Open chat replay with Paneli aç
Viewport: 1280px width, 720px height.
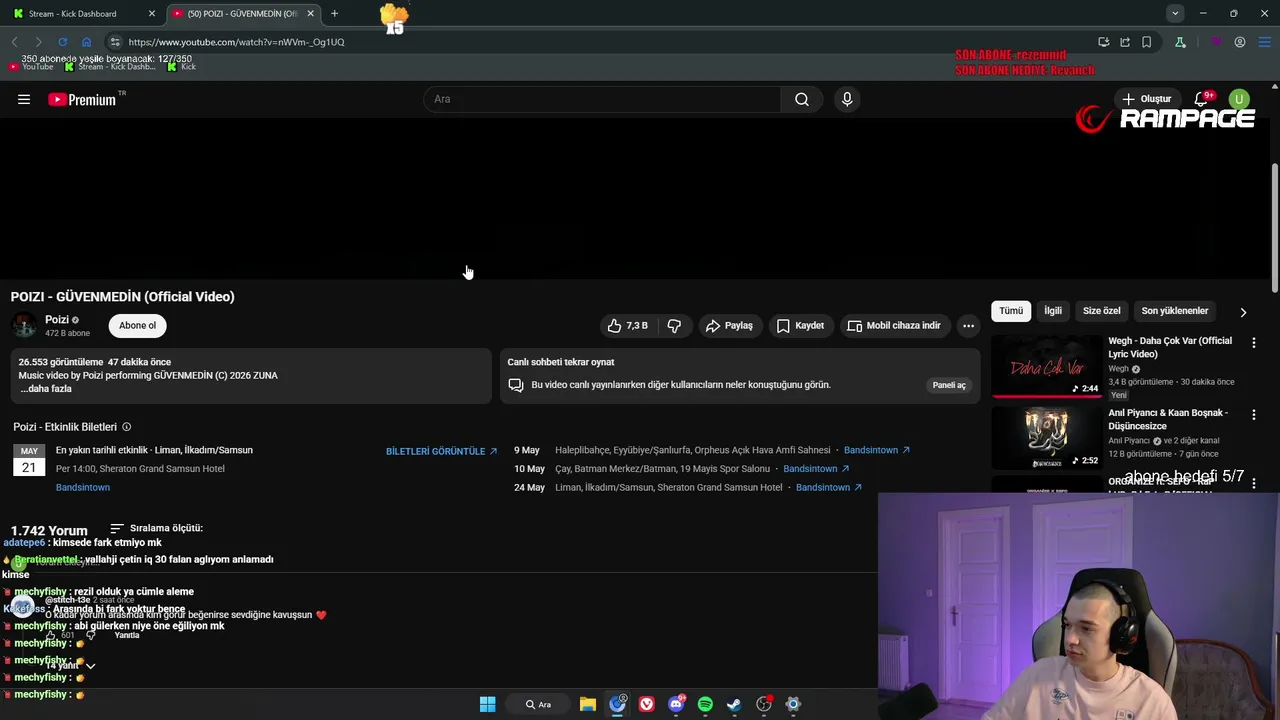(949, 385)
